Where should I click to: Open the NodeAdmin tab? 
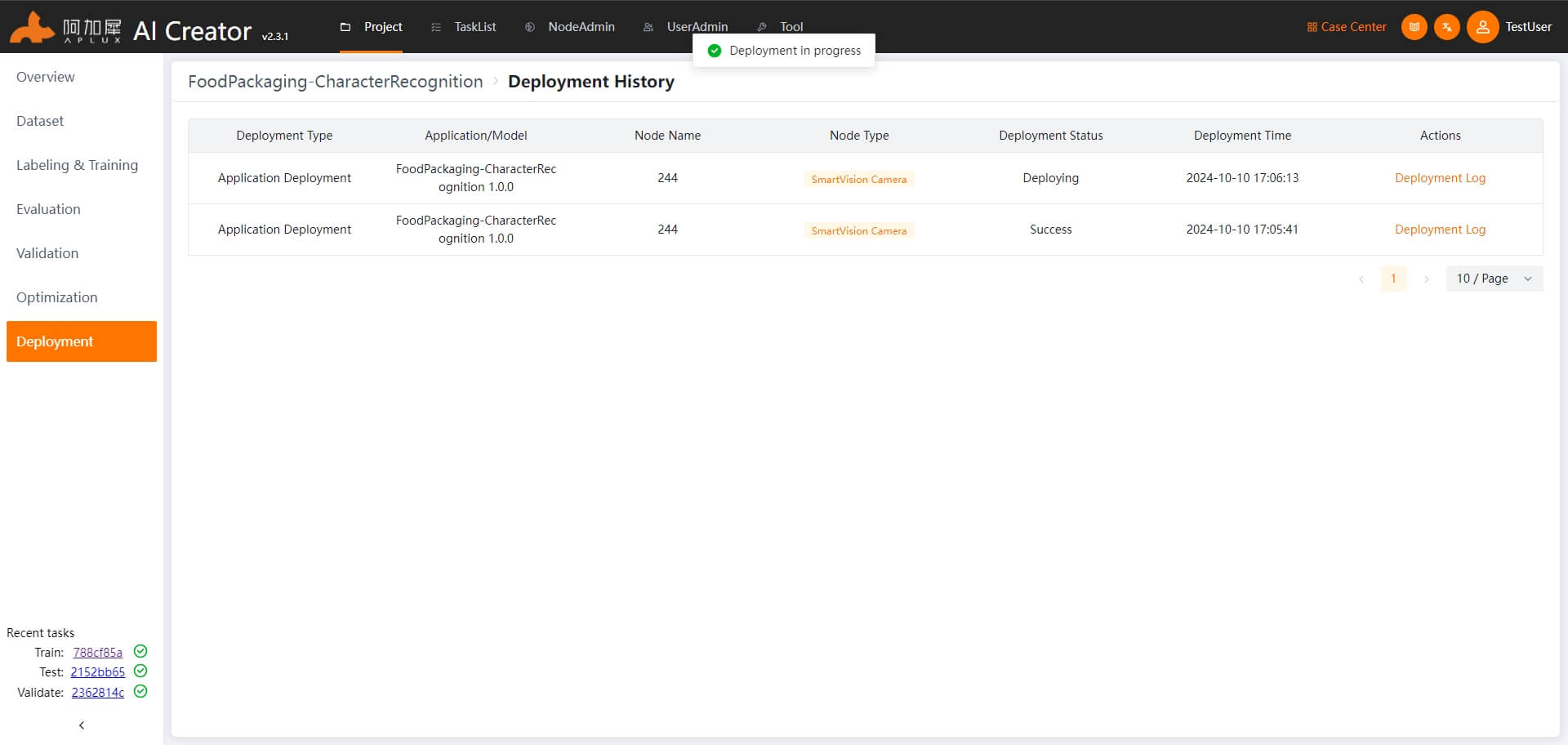coord(569,27)
